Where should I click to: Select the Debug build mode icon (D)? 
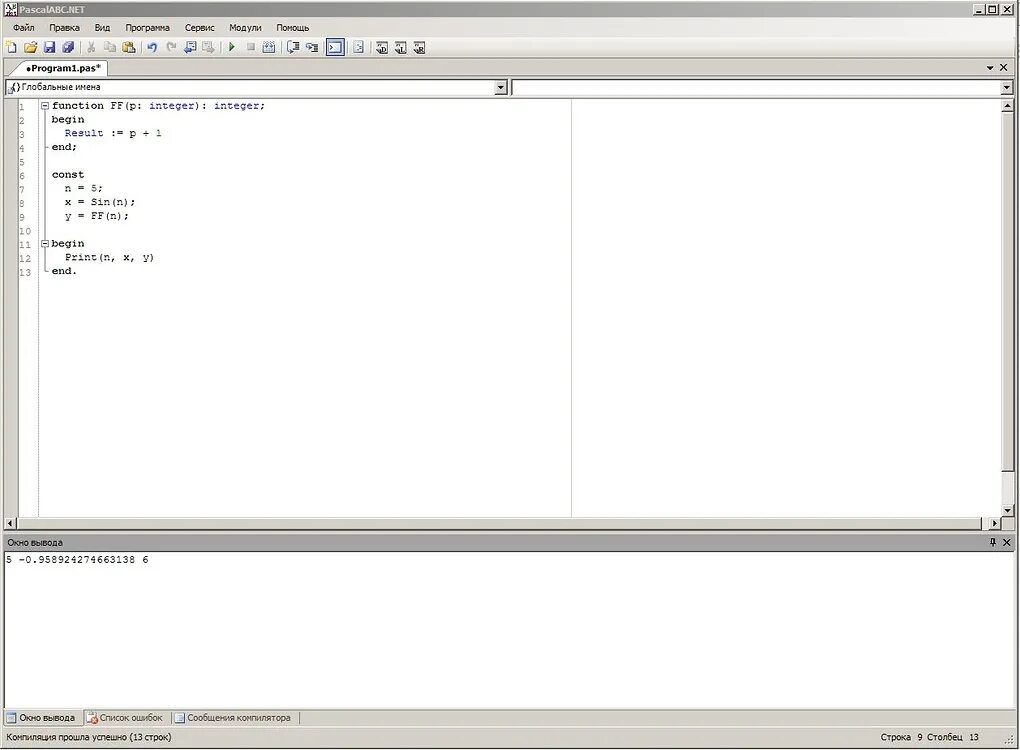(x=382, y=47)
